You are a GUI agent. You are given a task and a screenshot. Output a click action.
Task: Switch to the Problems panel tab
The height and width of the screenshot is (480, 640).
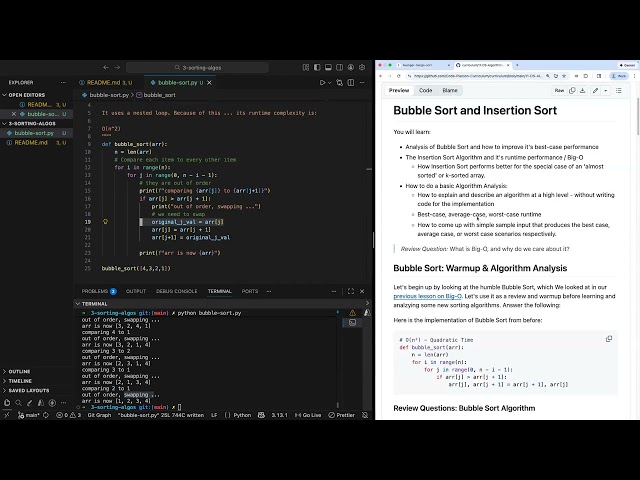99,291
